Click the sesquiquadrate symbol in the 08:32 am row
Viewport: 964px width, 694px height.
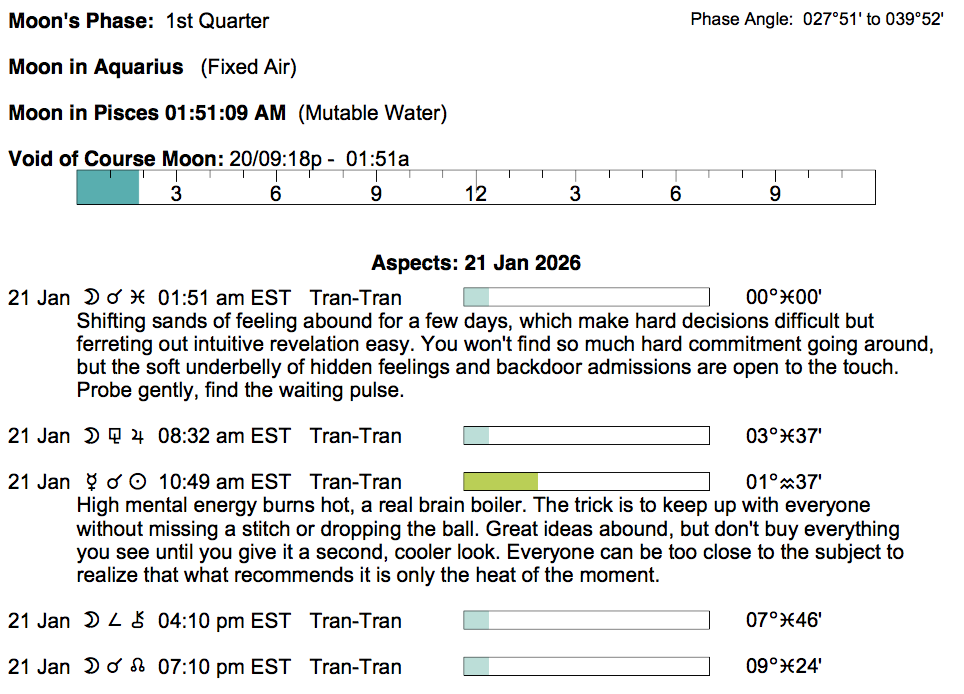pyautogui.click(x=116, y=436)
